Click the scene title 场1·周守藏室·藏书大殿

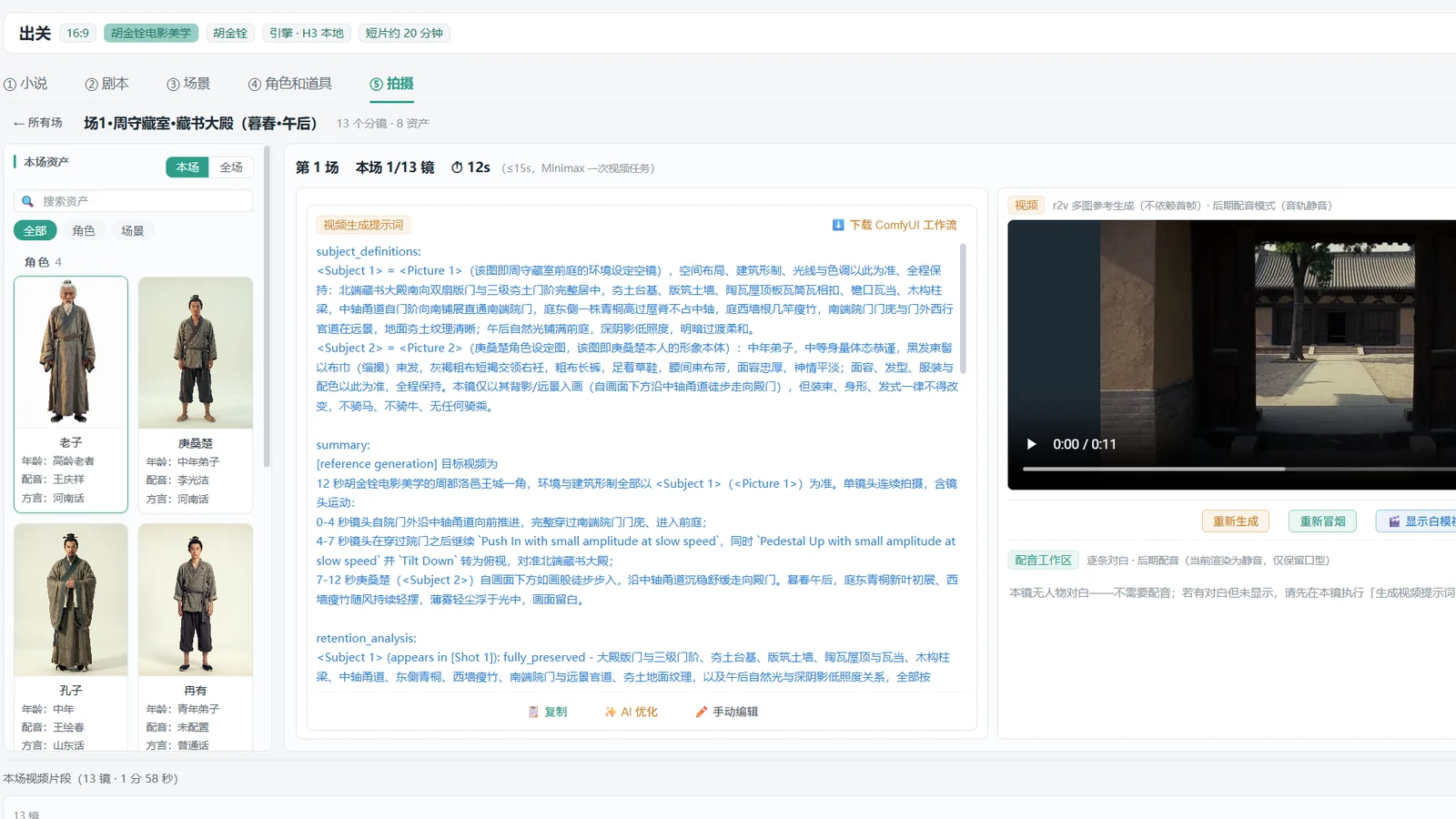point(200,123)
